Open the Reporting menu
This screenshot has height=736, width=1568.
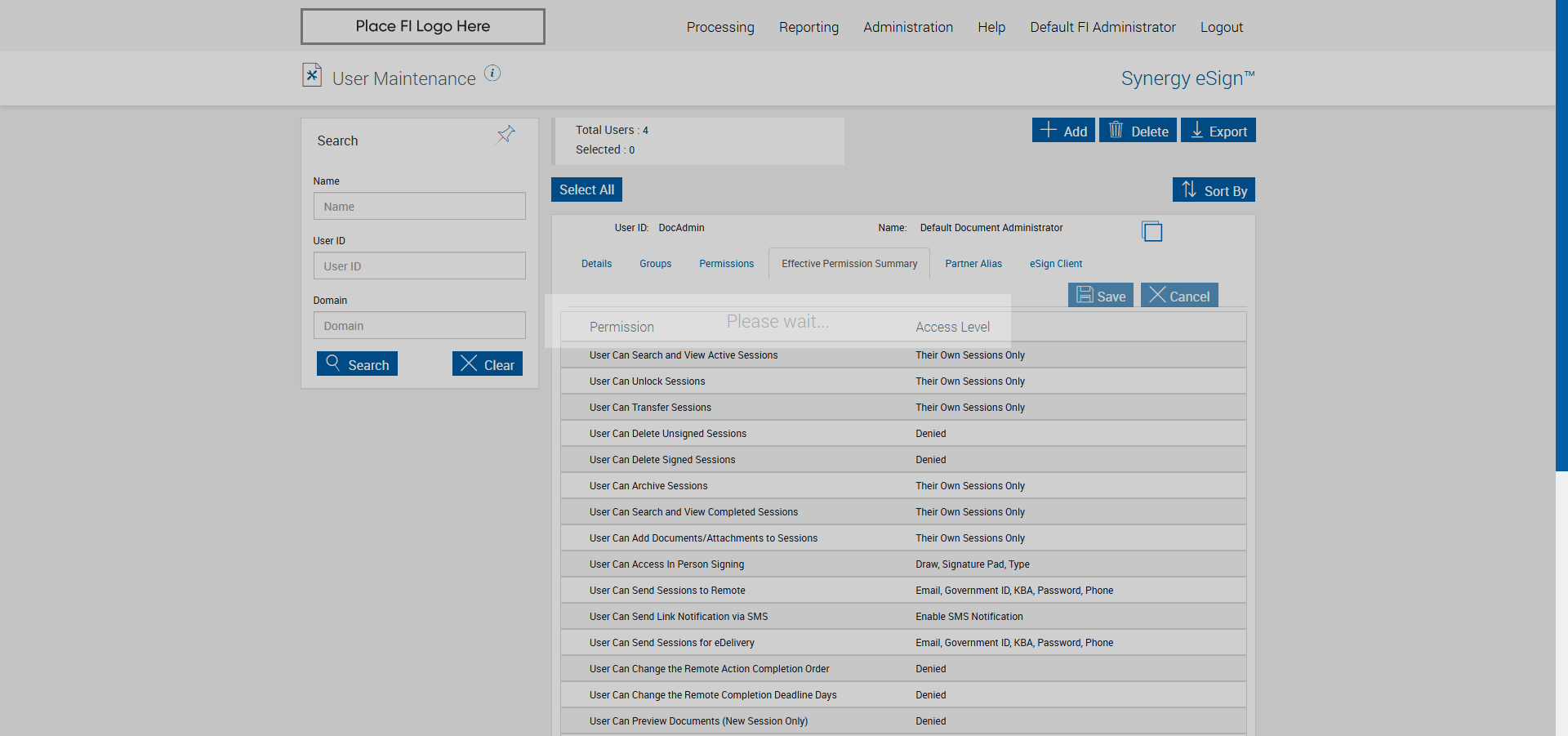[x=808, y=27]
